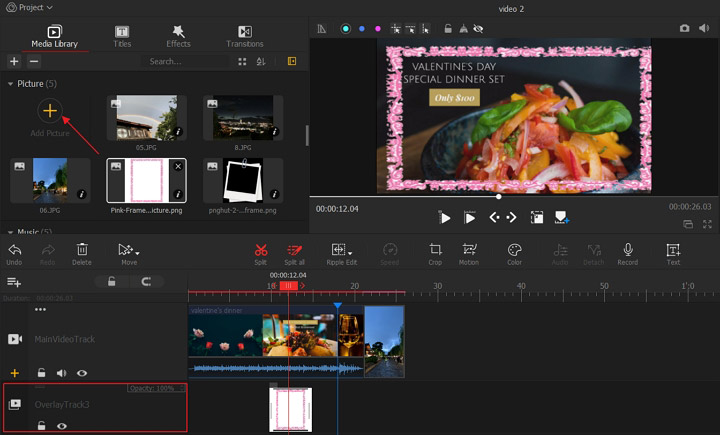Select the Crop tool
Screen dimensions: 720x435
(435, 250)
